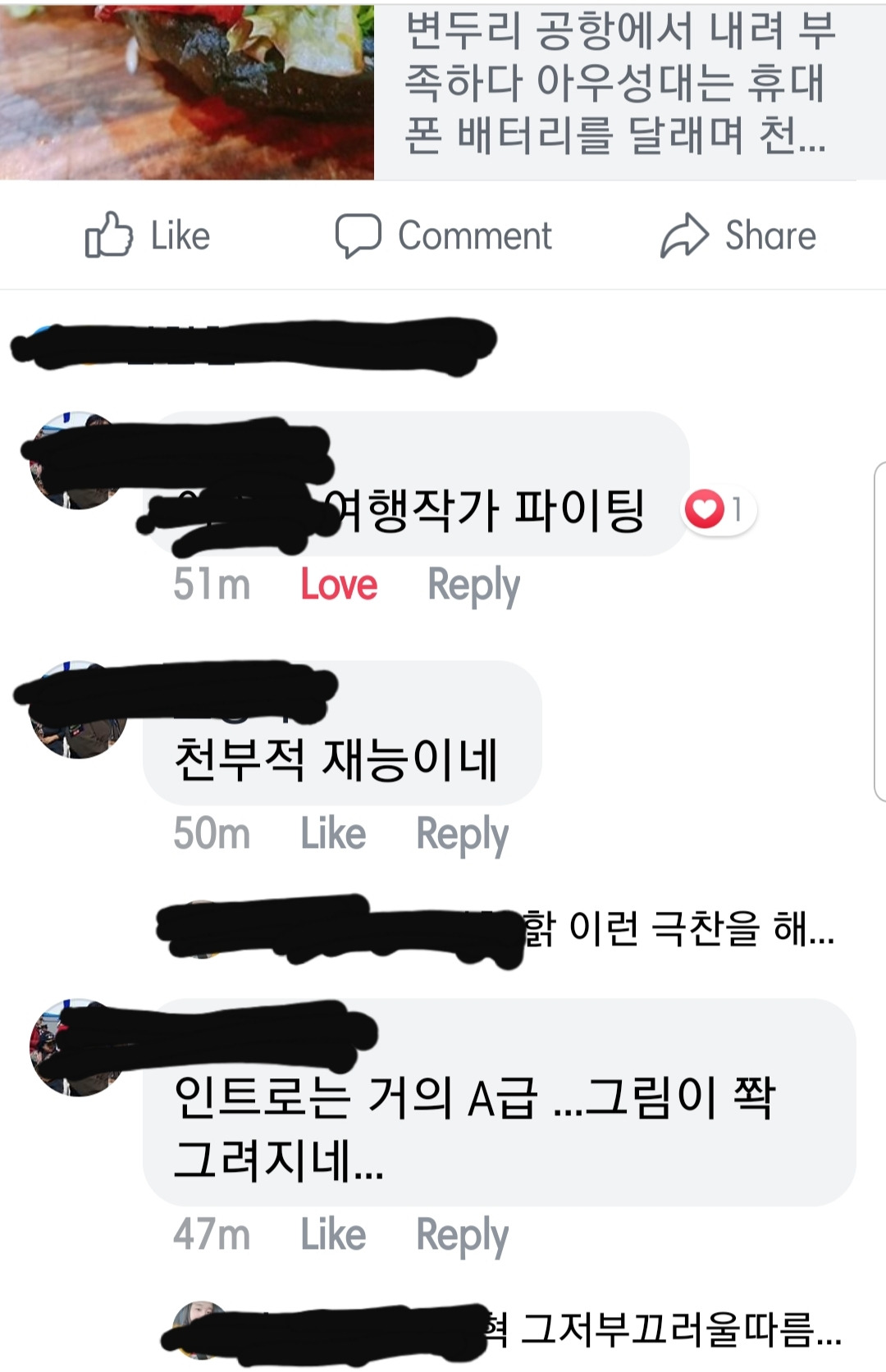Image resolution: width=886 pixels, height=1372 pixels.
Task: Reply to the 천부적 재능이네 comment
Action: 462,835
